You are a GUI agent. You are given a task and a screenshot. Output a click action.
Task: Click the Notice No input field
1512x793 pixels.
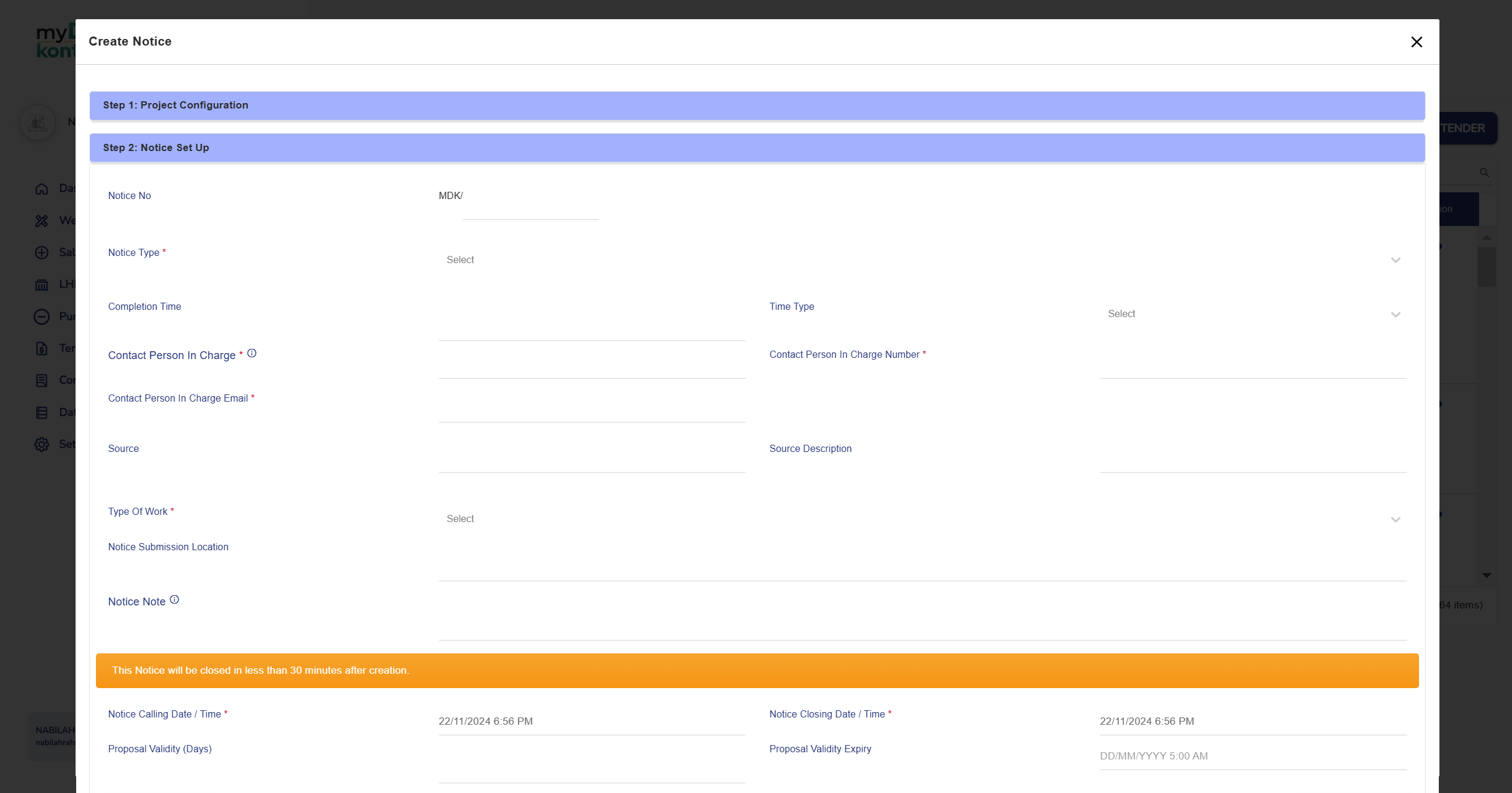pyautogui.click(x=530, y=210)
